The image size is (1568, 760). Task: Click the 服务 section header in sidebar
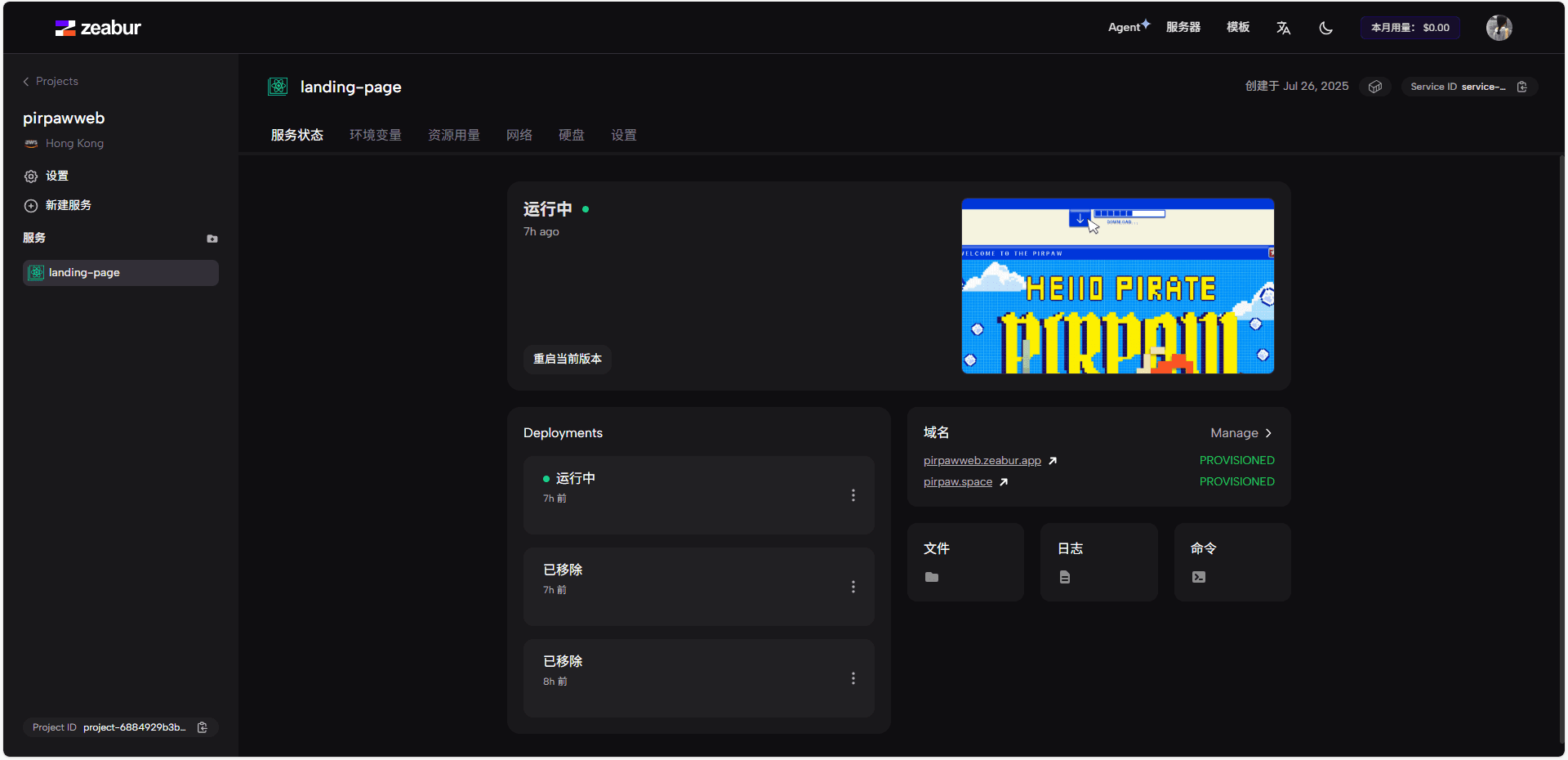point(34,238)
